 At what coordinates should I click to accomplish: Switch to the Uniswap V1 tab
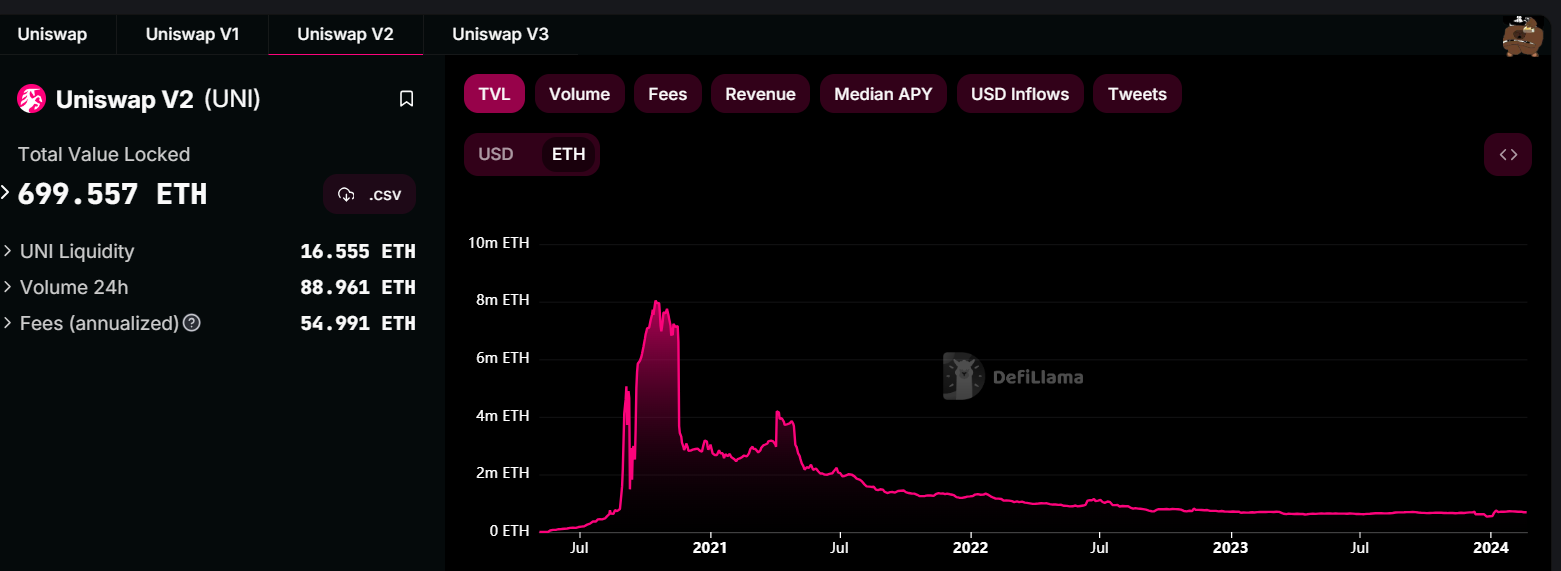click(x=192, y=34)
